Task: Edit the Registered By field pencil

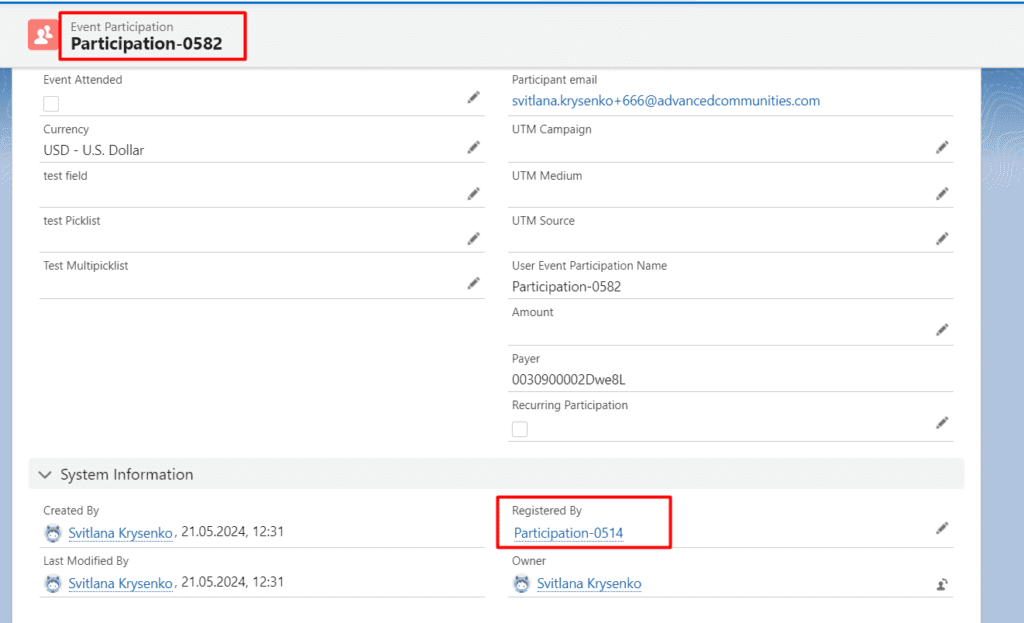Action: [941, 528]
